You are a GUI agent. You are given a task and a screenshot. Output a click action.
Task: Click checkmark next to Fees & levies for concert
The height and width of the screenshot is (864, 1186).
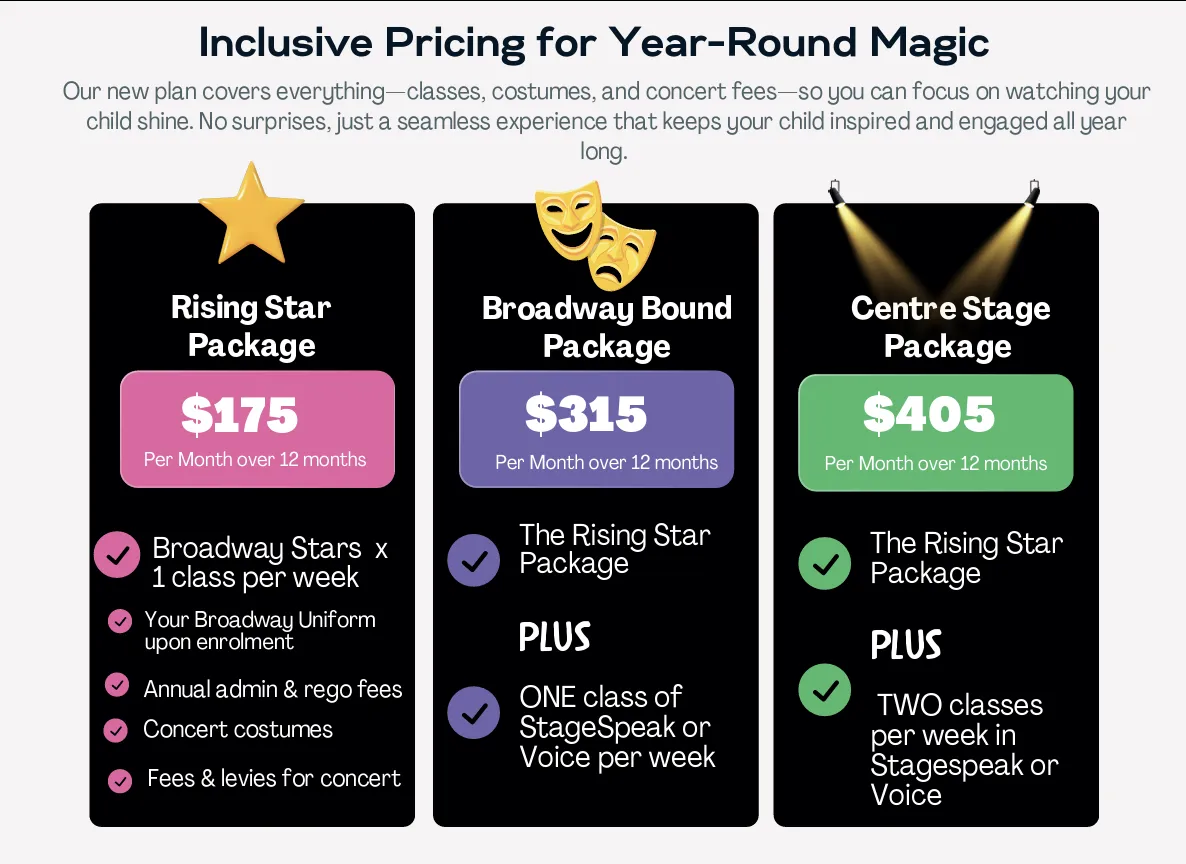120,780
